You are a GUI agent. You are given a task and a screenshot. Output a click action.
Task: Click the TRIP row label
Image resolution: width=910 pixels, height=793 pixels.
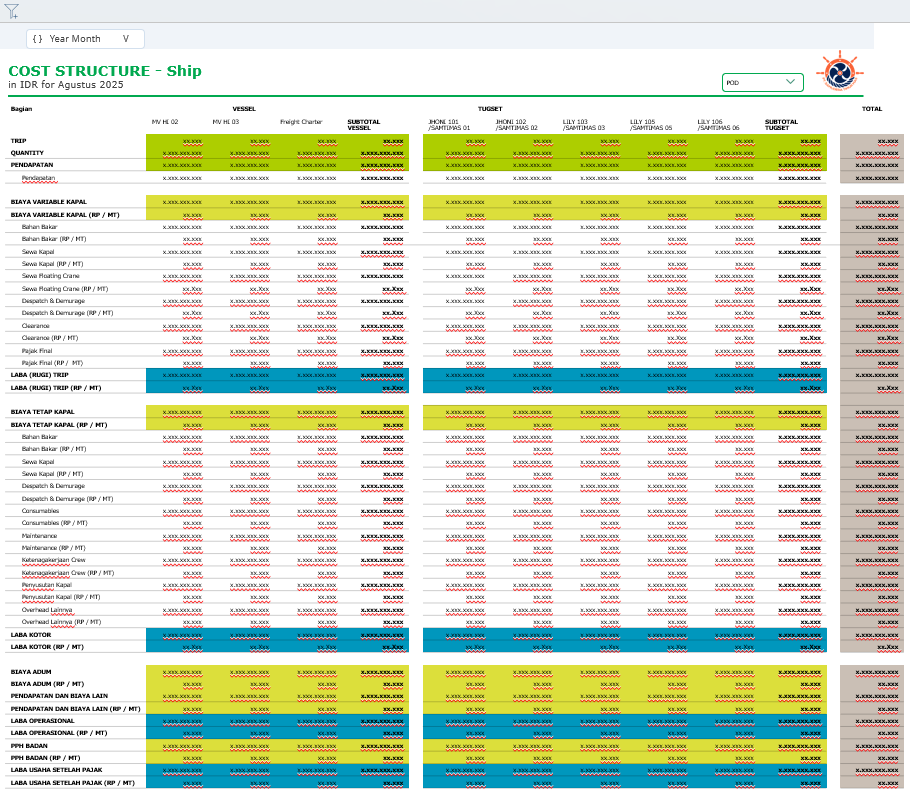19,141
